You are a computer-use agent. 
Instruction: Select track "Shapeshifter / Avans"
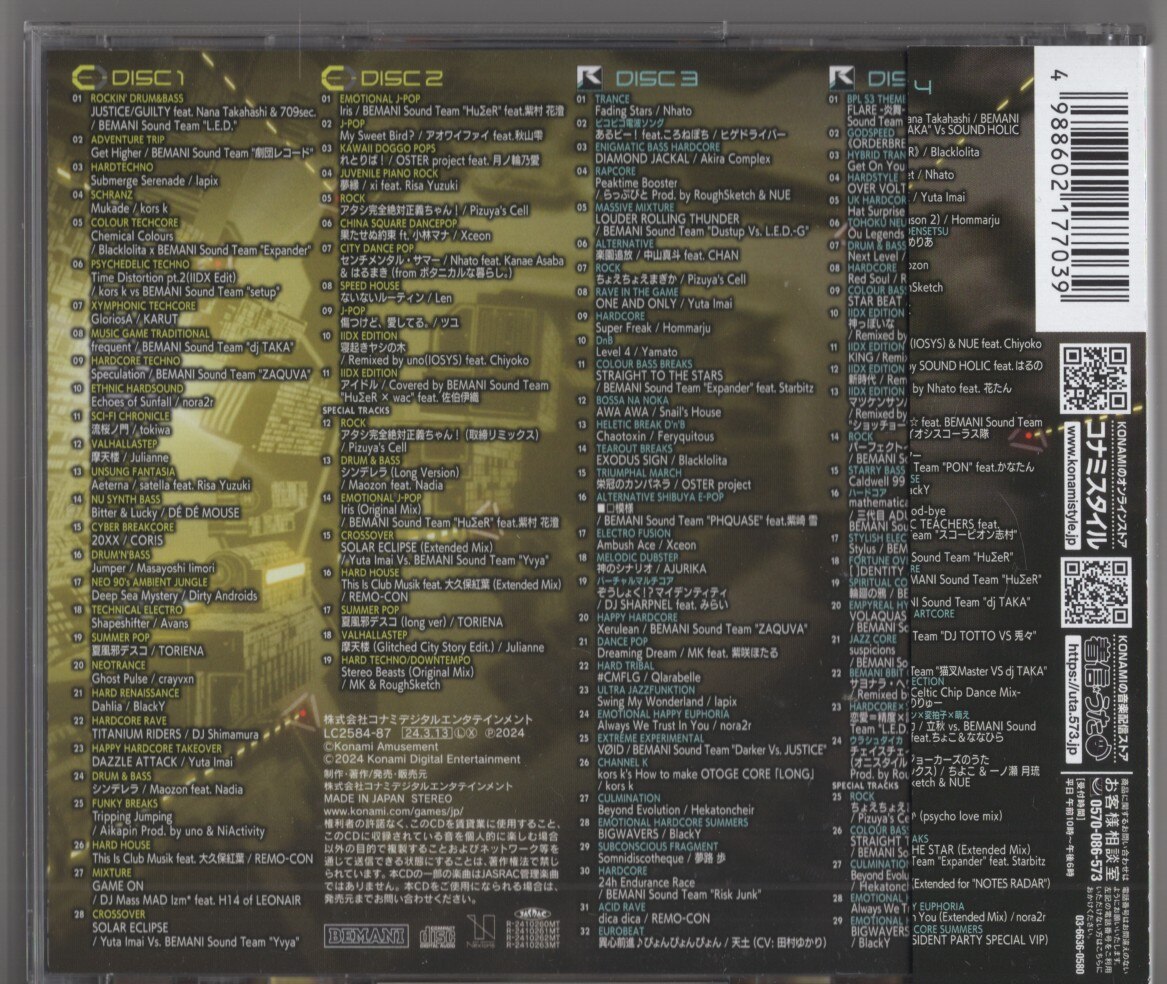(x=140, y=624)
